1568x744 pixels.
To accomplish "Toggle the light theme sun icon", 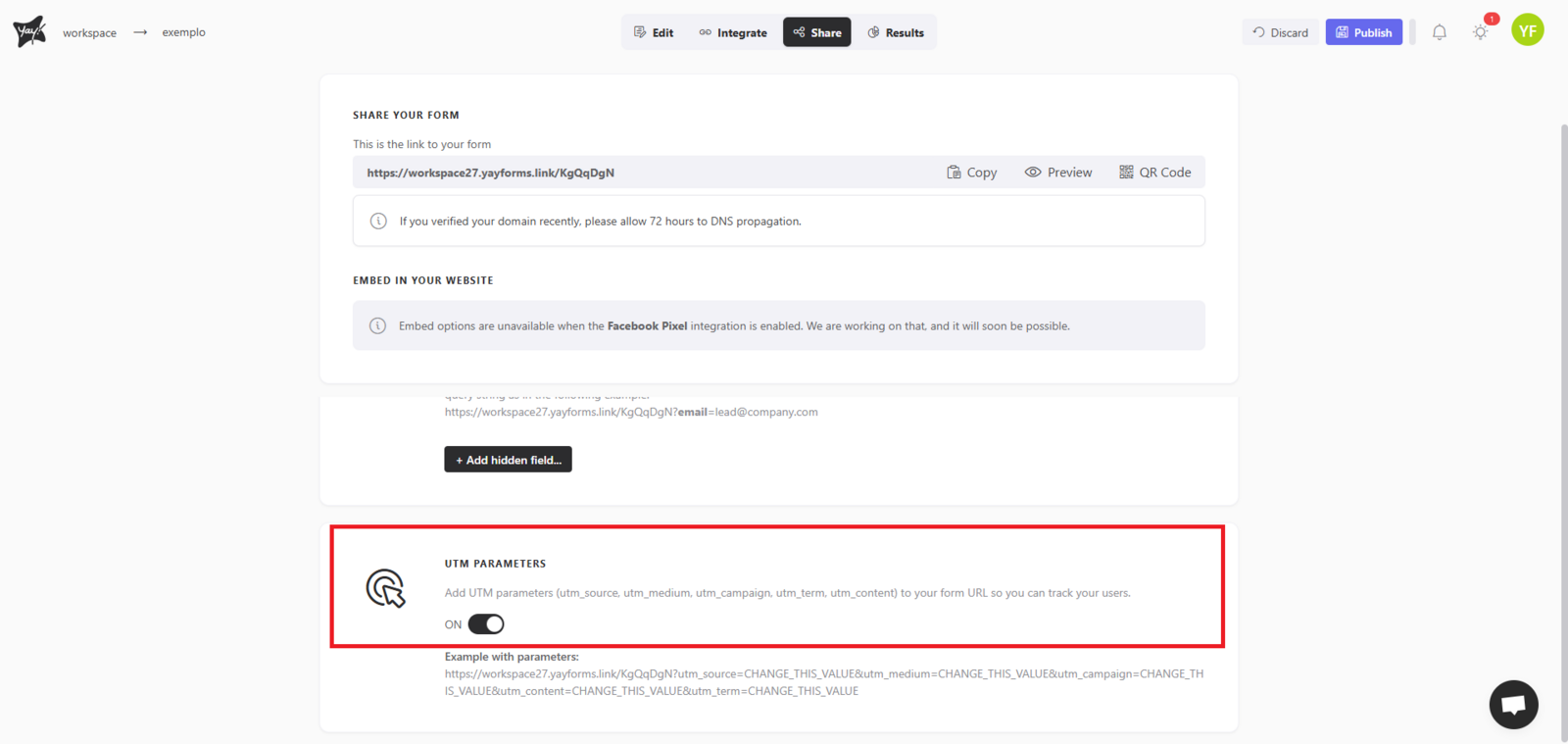I will point(1480,32).
